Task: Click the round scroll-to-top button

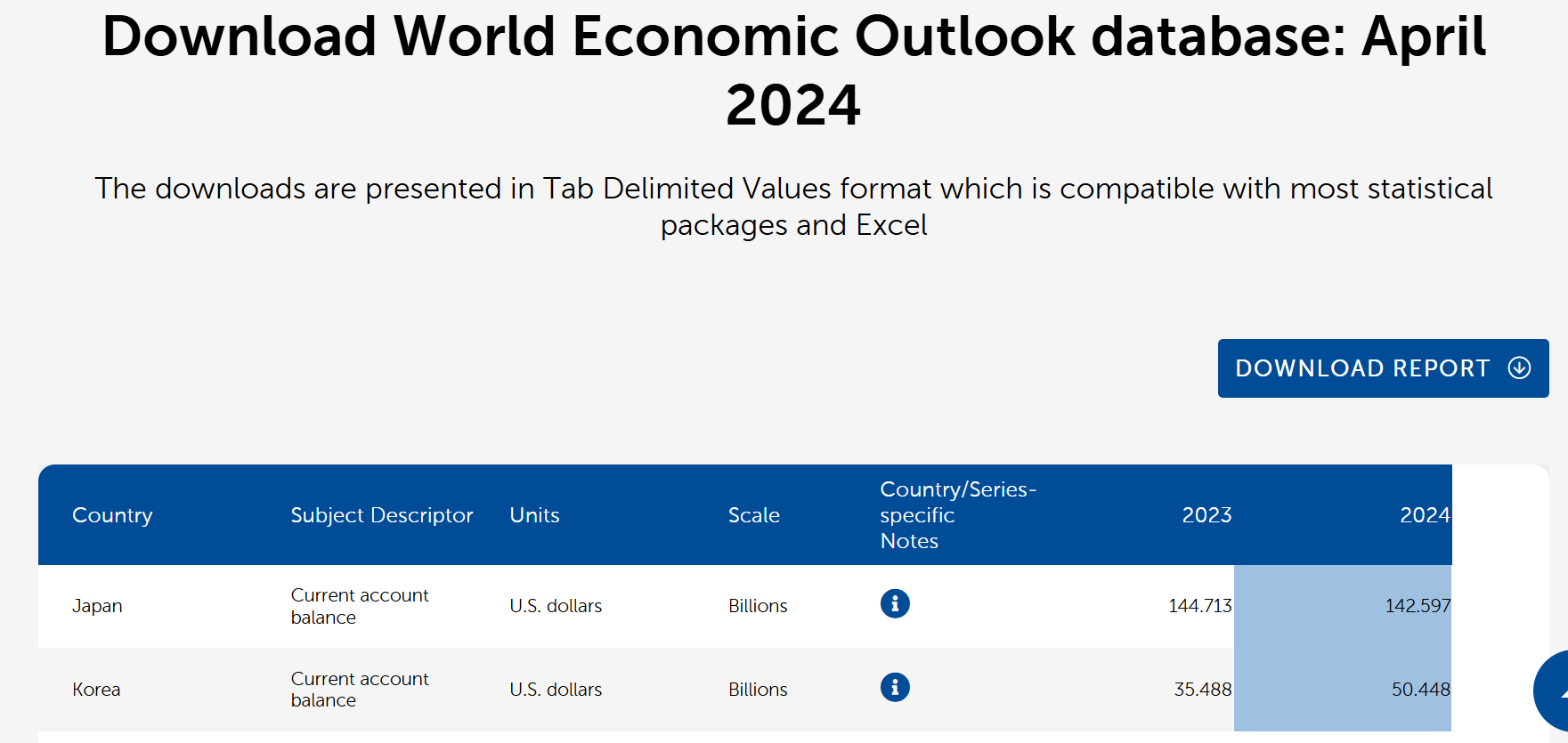Action: [1554, 692]
